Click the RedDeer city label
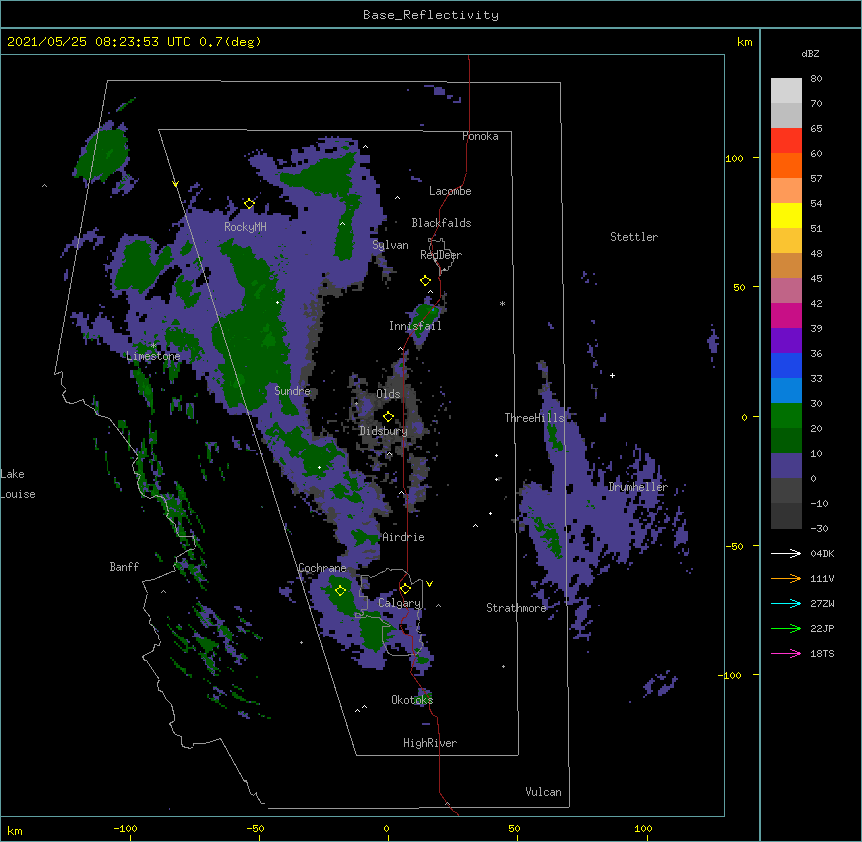Image resolution: width=862 pixels, height=842 pixels. point(441,255)
